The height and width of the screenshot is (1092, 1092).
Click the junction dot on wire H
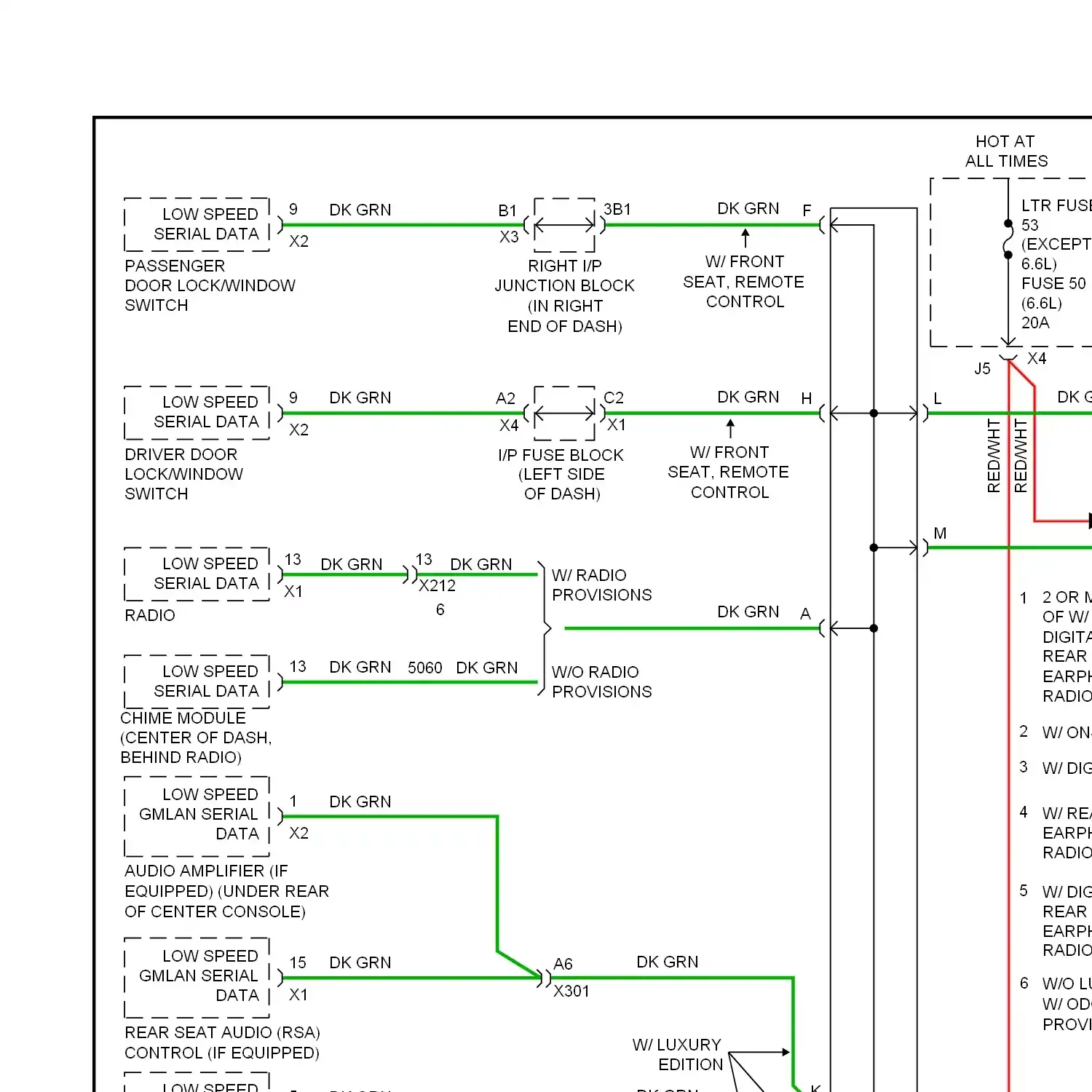(x=874, y=414)
